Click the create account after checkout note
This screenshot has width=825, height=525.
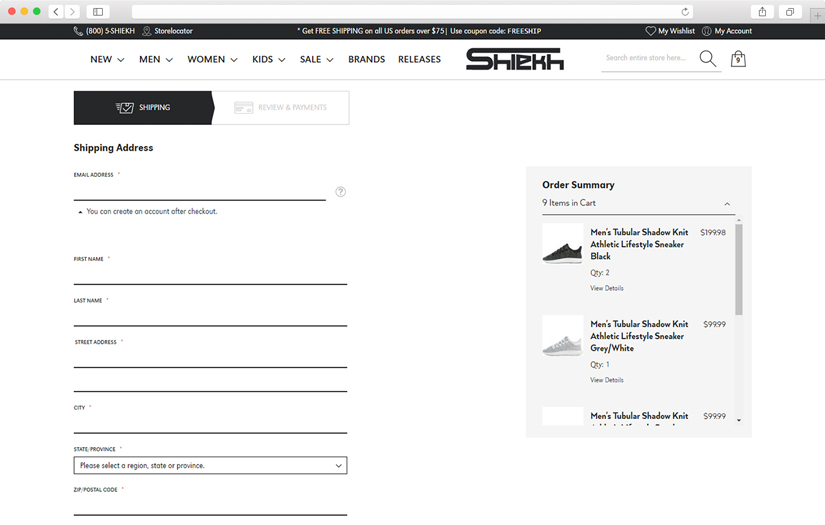[152, 211]
